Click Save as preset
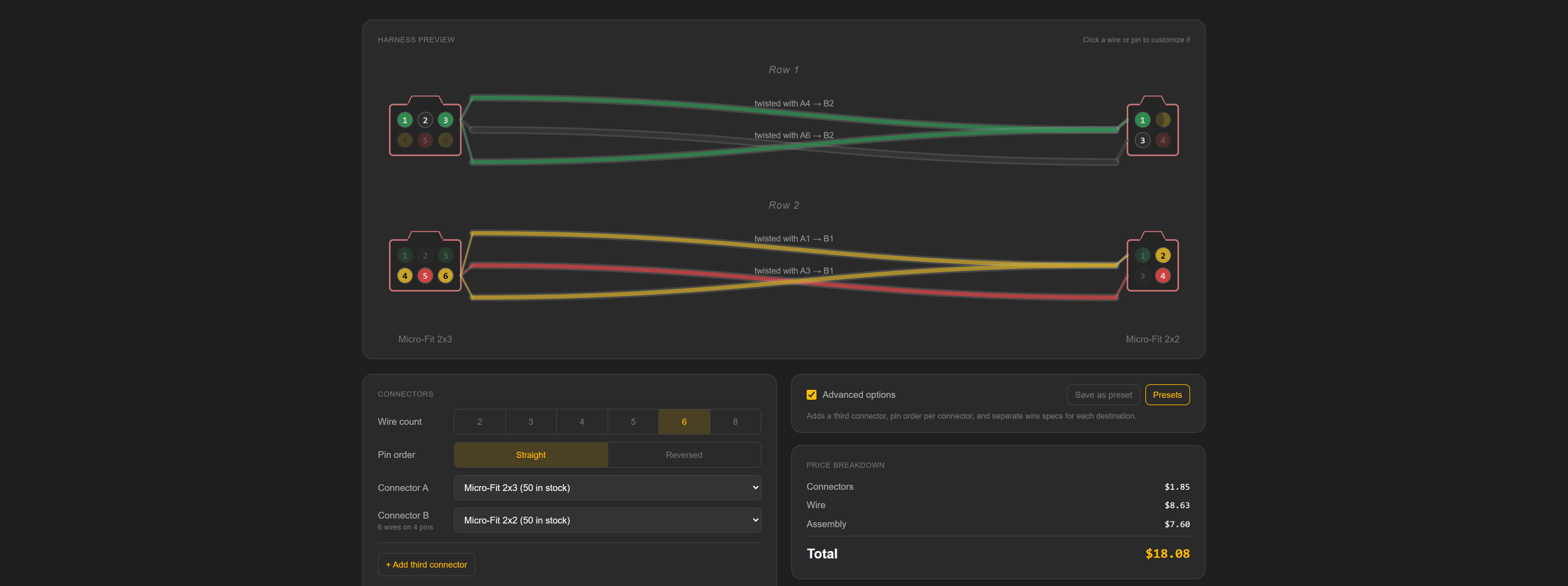This screenshot has width=1568, height=586. [1103, 395]
